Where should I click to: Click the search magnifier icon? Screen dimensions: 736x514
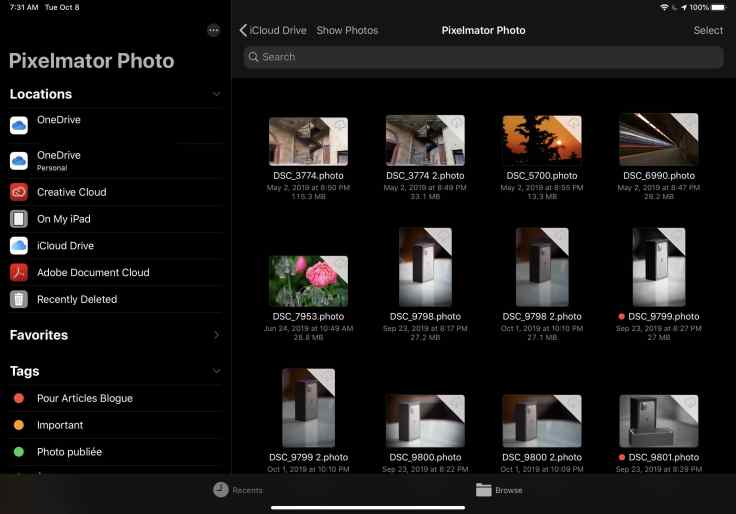coord(253,57)
